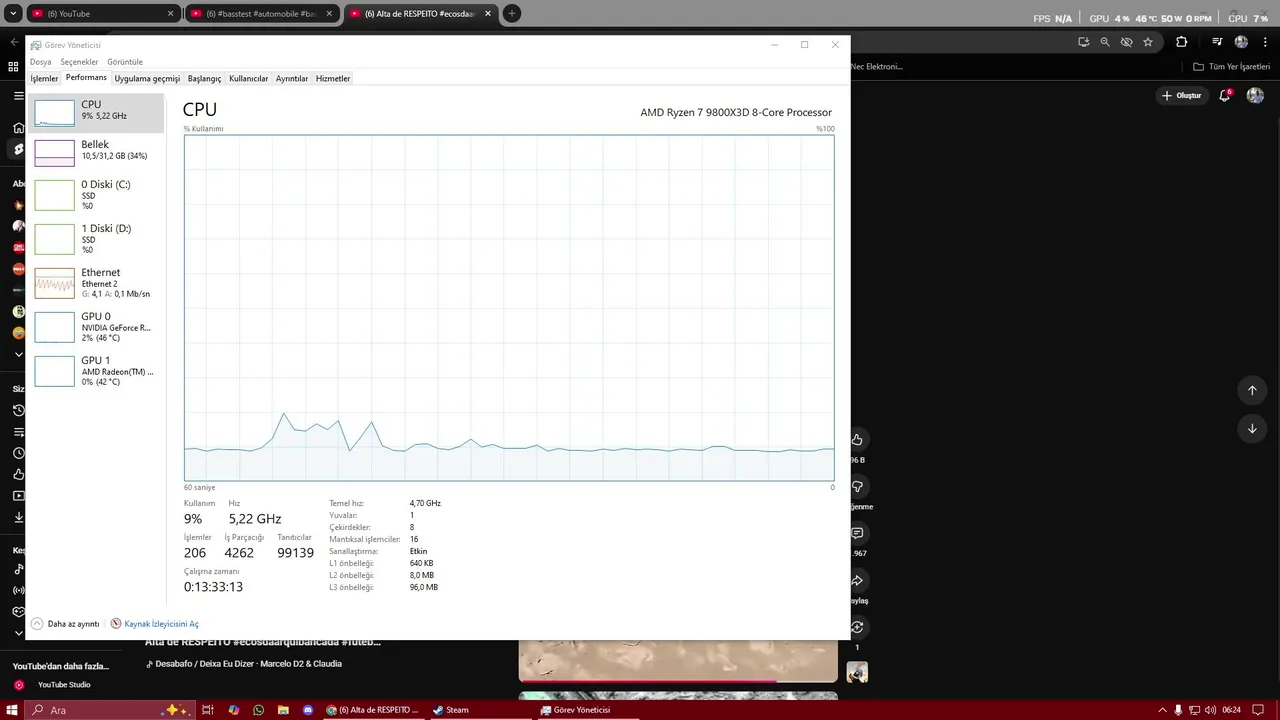Open 0 Diski (C:) performance view
The image size is (1280, 720).
tap(96, 195)
